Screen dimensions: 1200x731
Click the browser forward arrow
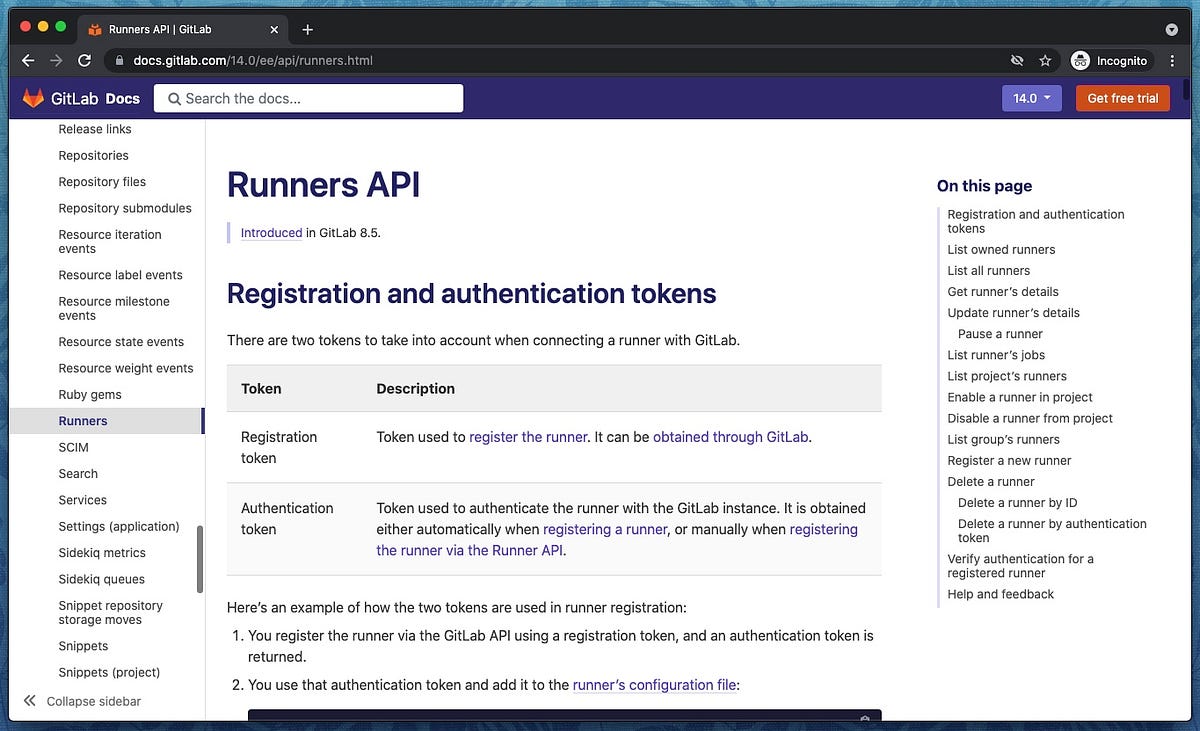(56, 61)
